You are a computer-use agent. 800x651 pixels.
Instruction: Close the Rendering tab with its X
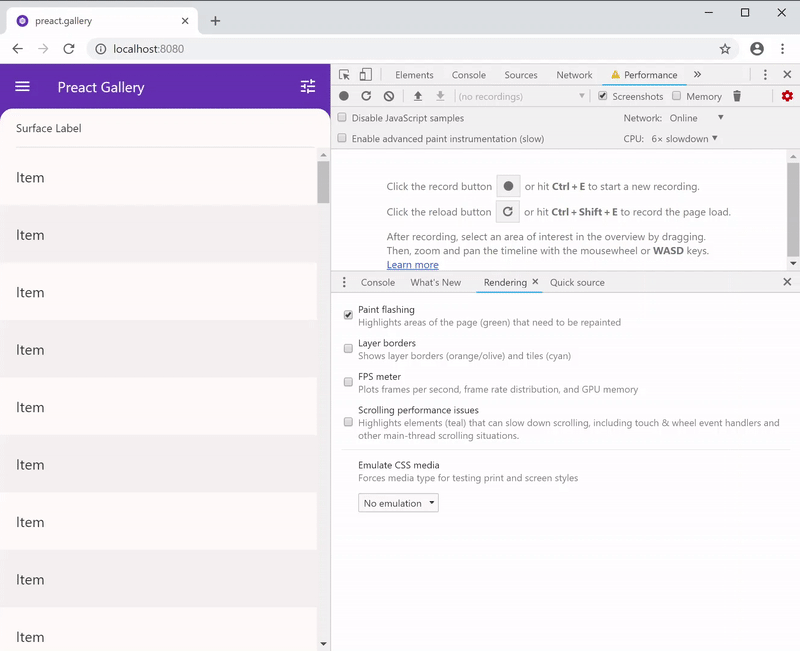pos(535,282)
